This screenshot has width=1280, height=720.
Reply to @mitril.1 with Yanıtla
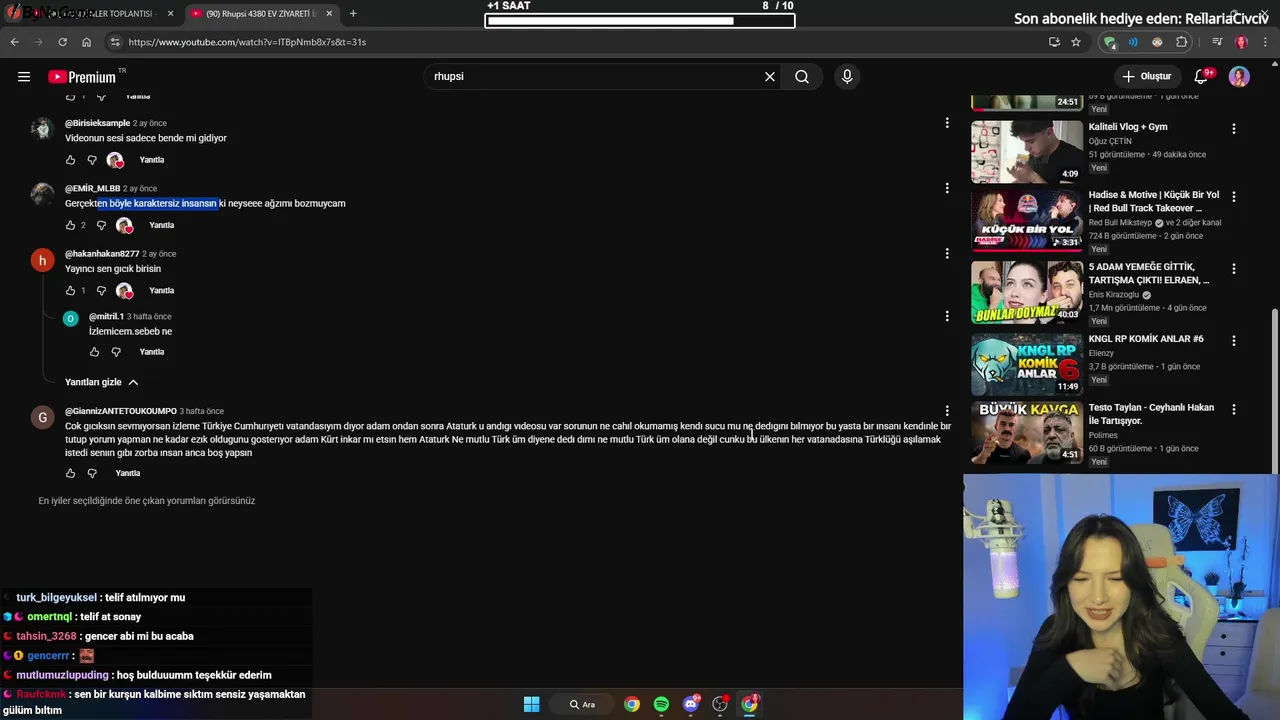click(152, 352)
